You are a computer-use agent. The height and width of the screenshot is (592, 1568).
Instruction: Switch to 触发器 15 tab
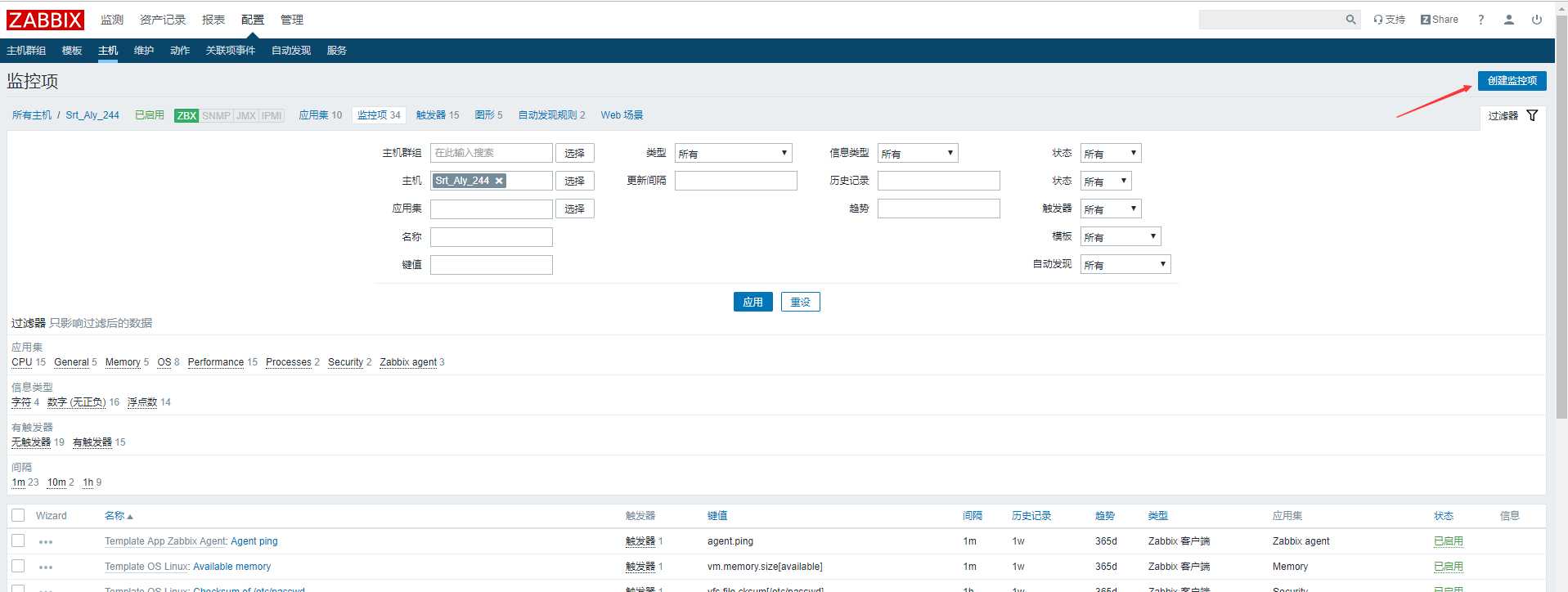[x=438, y=115]
